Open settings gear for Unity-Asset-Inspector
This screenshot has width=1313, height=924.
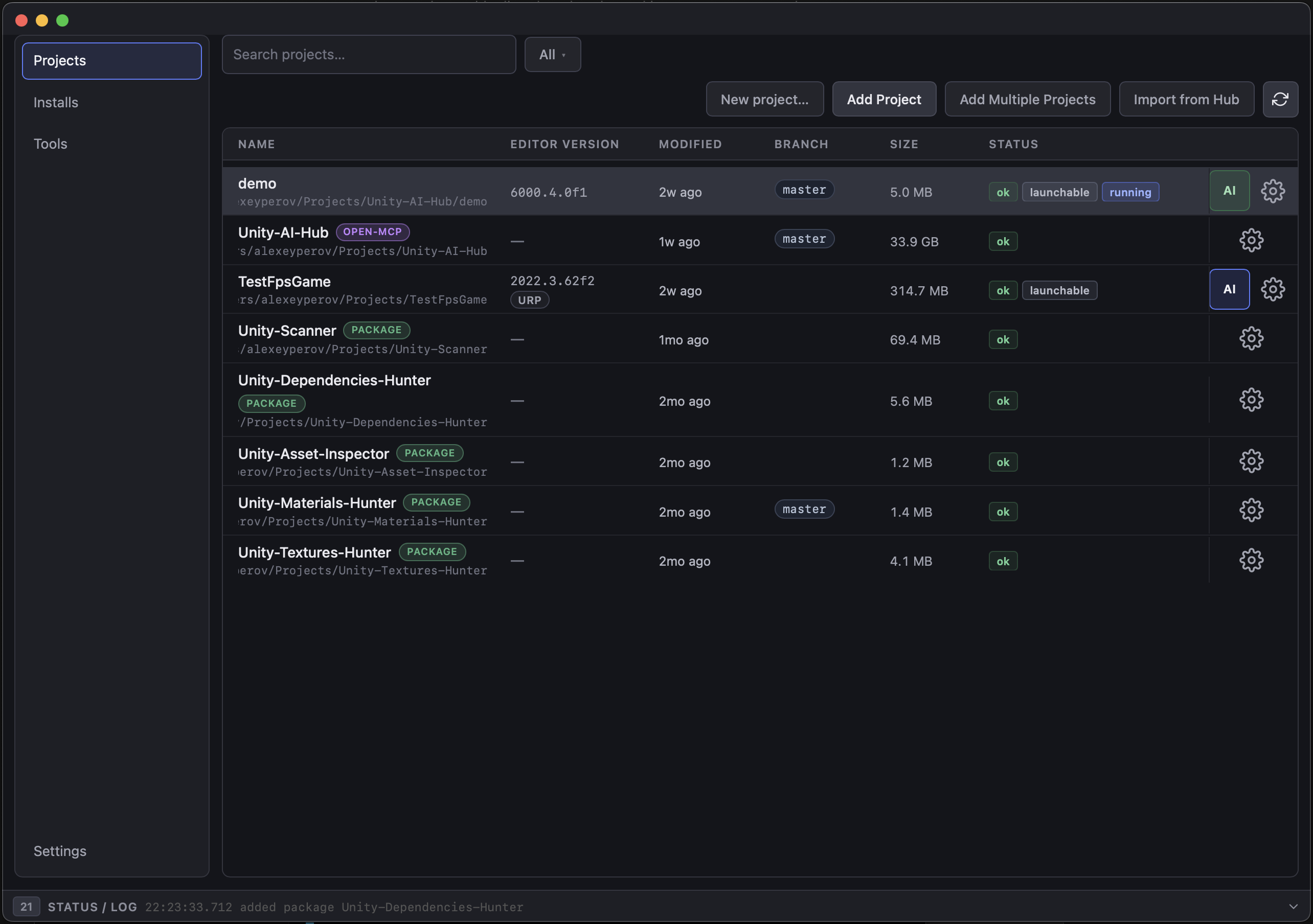pos(1251,461)
